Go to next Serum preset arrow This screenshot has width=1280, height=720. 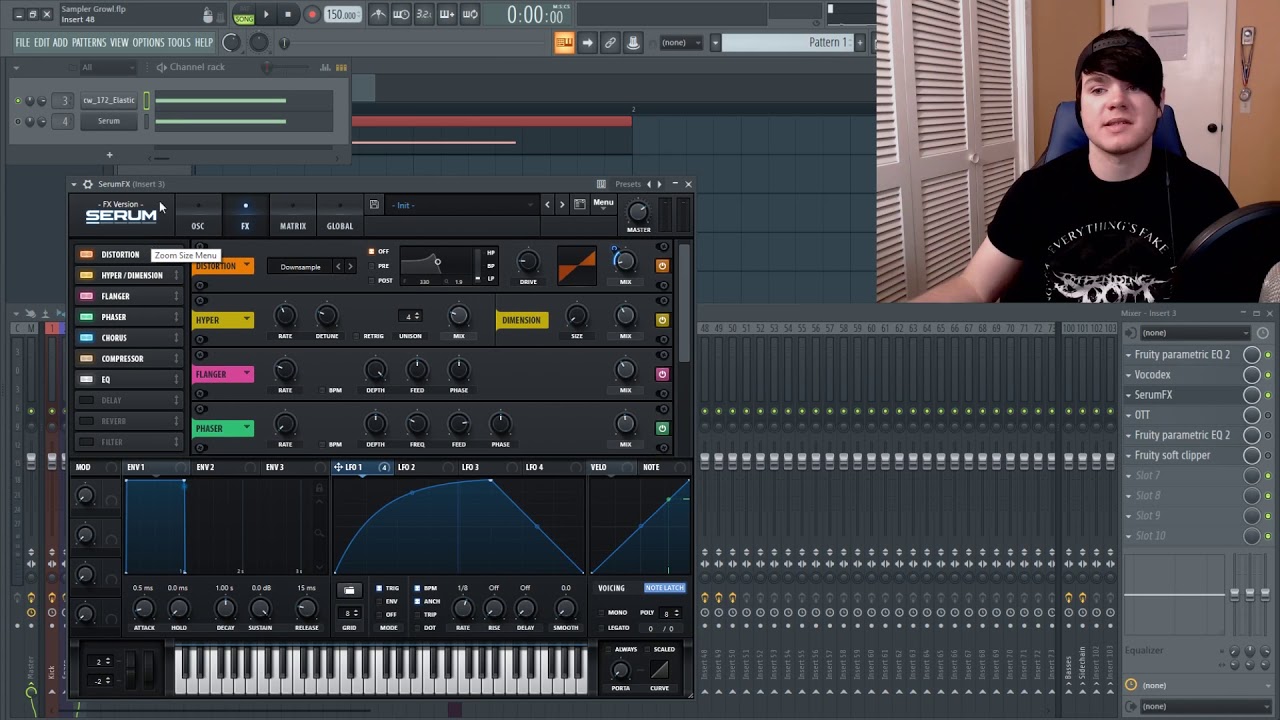(562, 205)
